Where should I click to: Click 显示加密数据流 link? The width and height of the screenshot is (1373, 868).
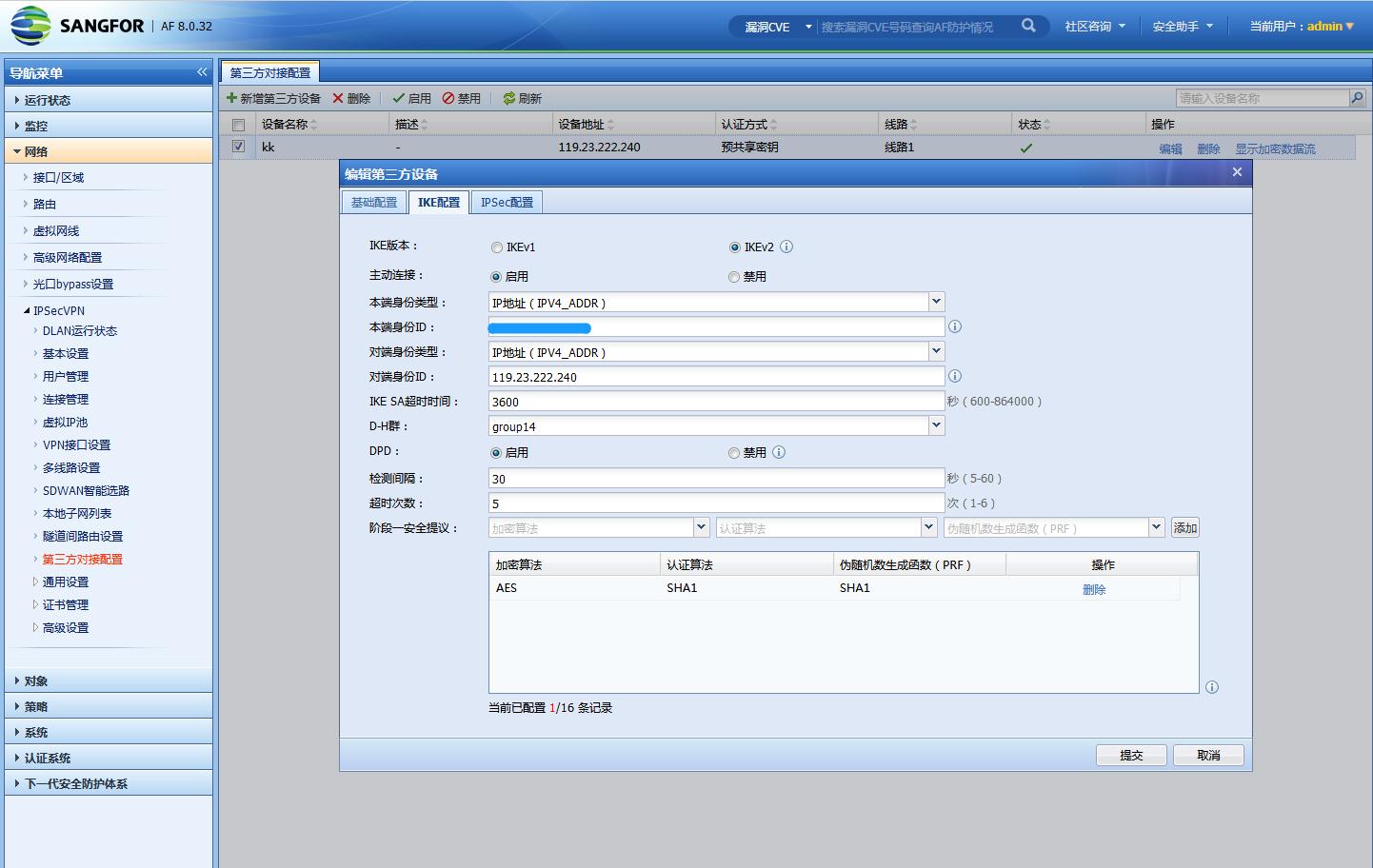tap(1275, 148)
